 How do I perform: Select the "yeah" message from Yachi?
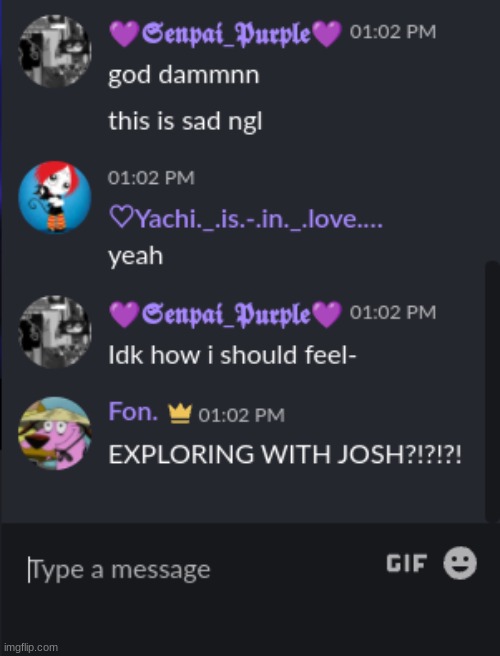136,256
